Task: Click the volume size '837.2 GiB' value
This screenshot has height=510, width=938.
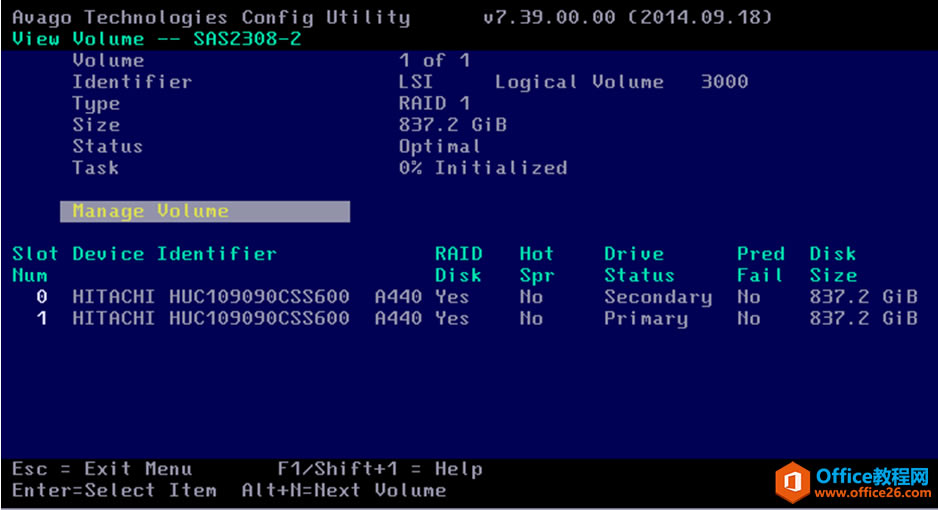Action: (453, 125)
